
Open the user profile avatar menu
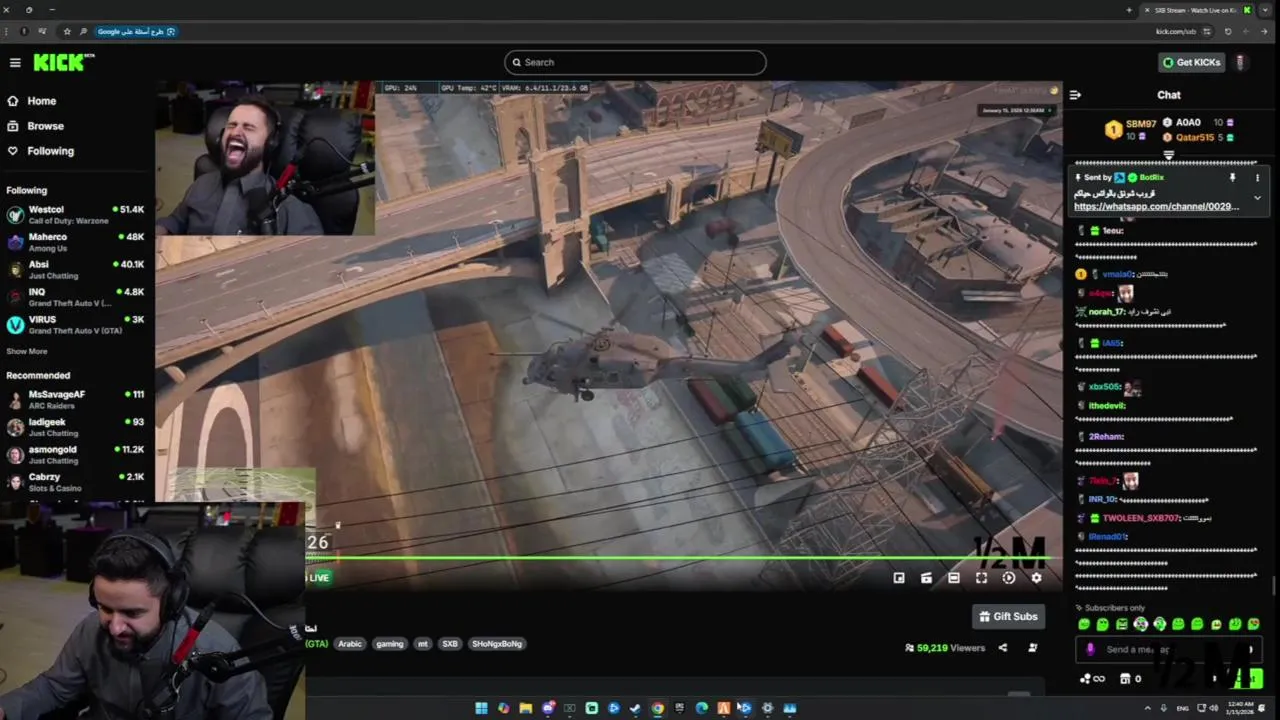(1240, 62)
